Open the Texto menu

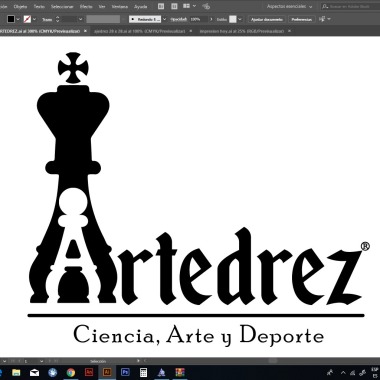(x=39, y=7)
